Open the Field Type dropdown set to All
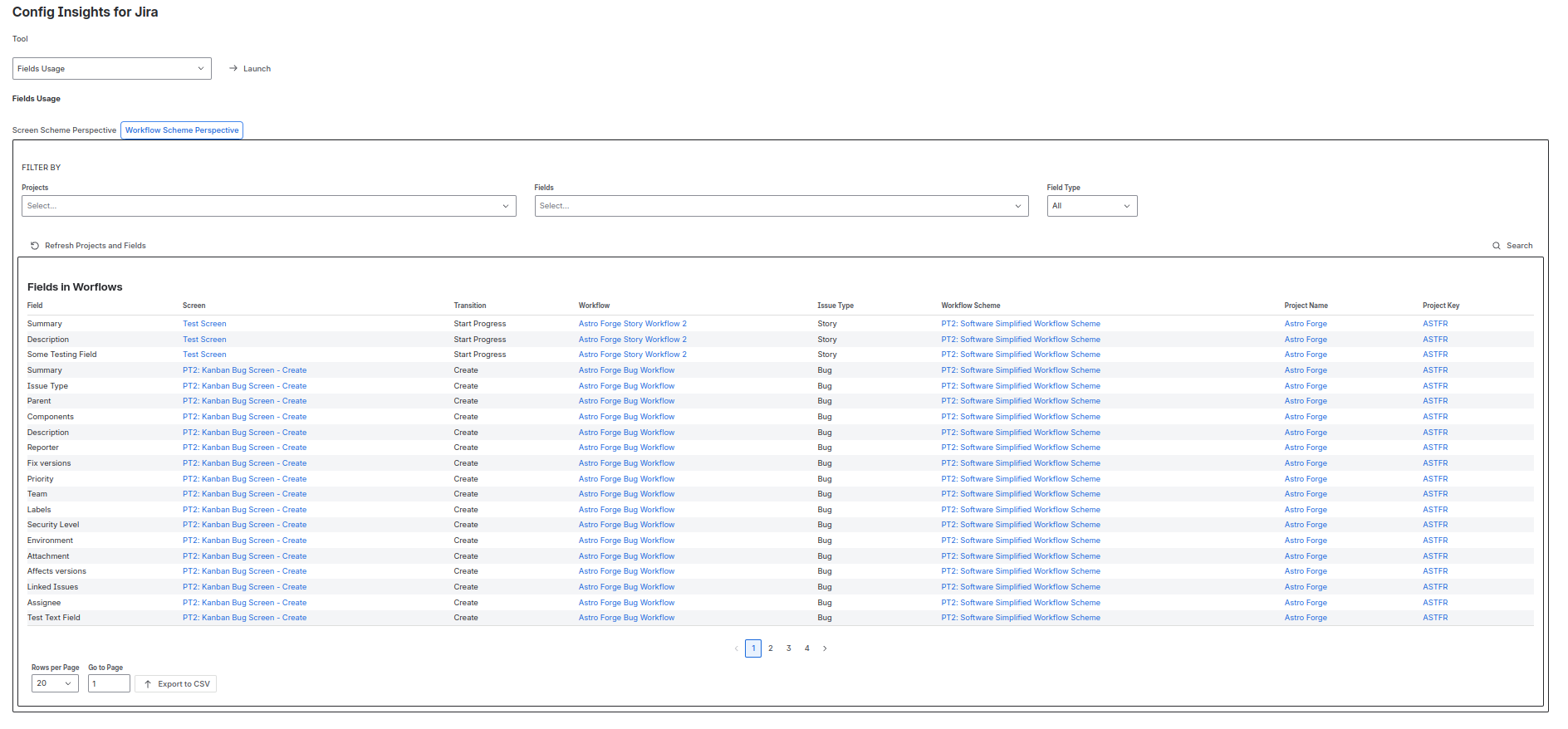This screenshot has width=1568, height=729. pos(1092,206)
